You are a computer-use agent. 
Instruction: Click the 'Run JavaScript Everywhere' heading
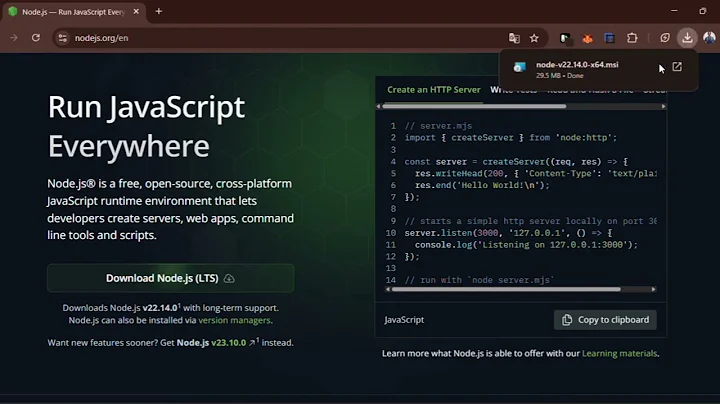pos(146,126)
